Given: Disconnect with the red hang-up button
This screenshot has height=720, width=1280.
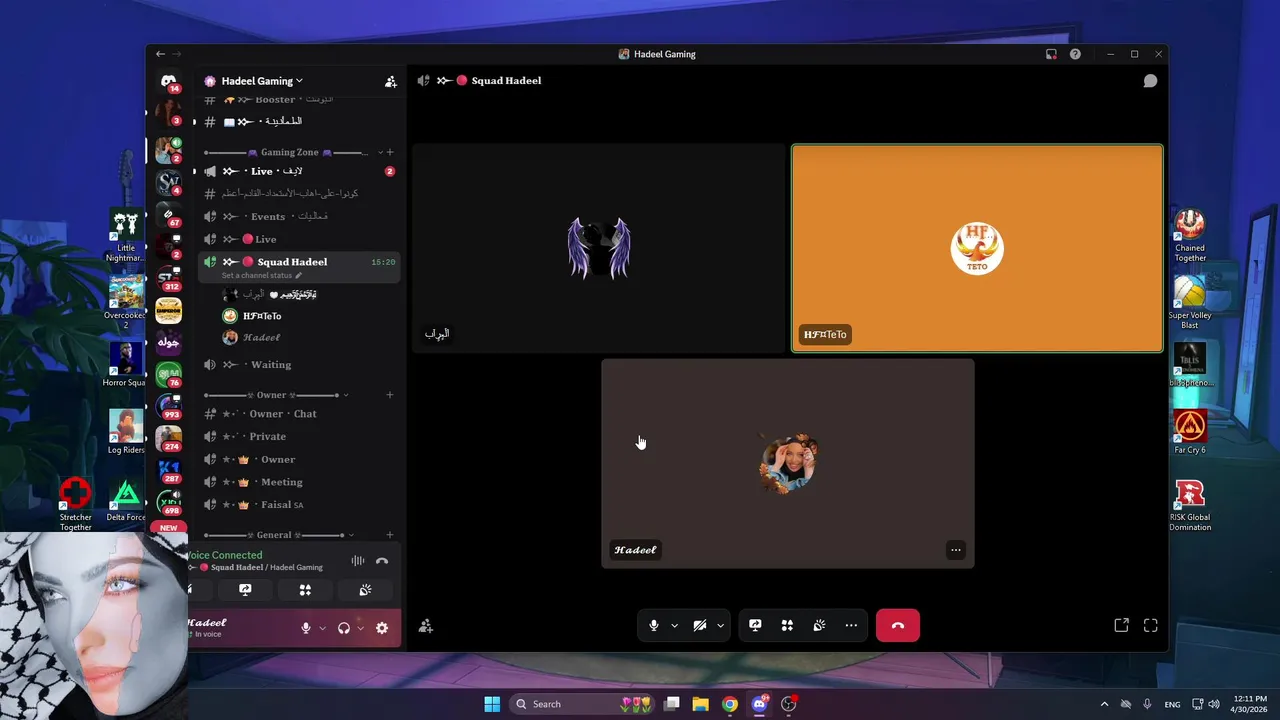Looking at the screenshot, I should 897,625.
